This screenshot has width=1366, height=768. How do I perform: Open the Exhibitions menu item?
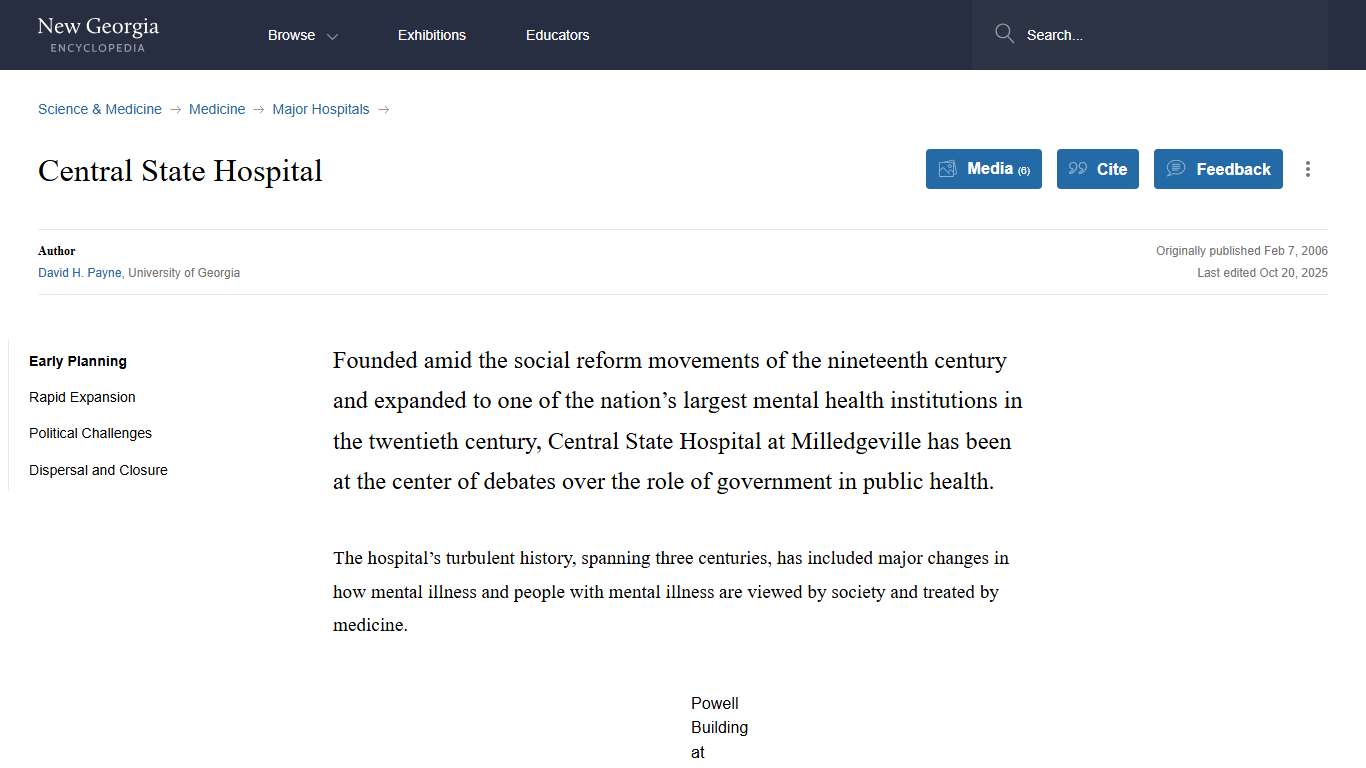click(x=432, y=35)
